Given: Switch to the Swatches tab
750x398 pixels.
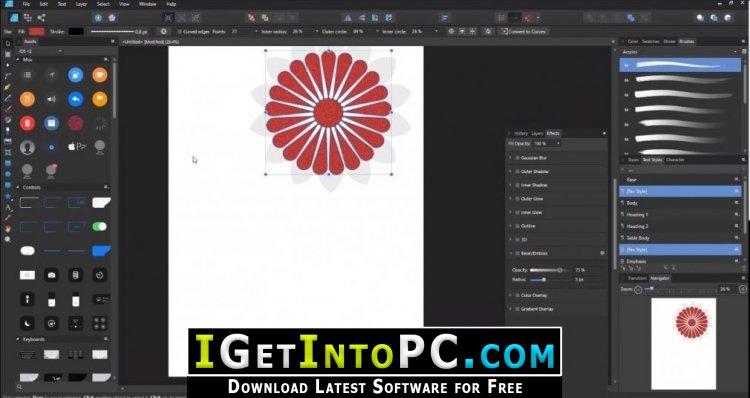Looking at the screenshot, I should point(651,42).
